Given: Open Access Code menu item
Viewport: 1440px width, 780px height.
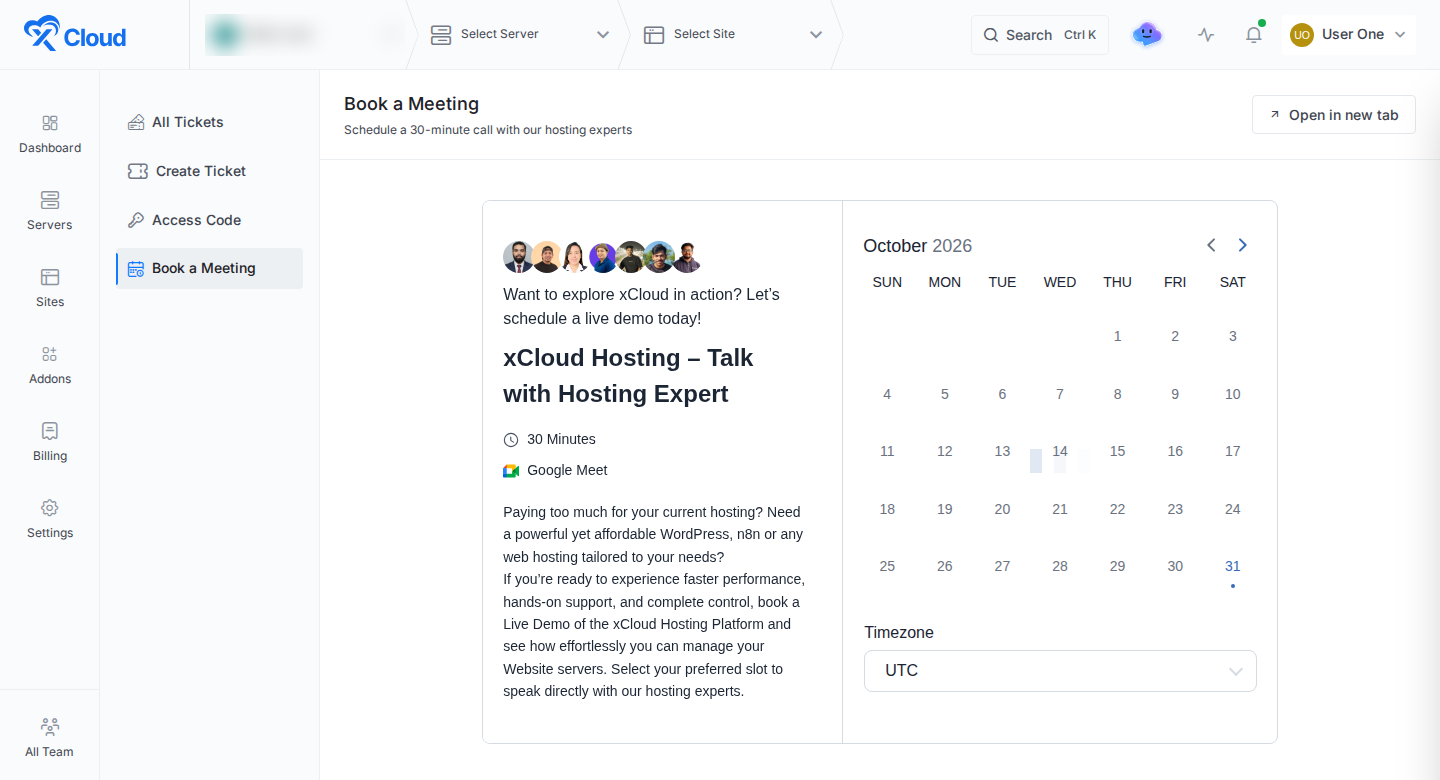Looking at the screenshot, I should click(209, 220).
